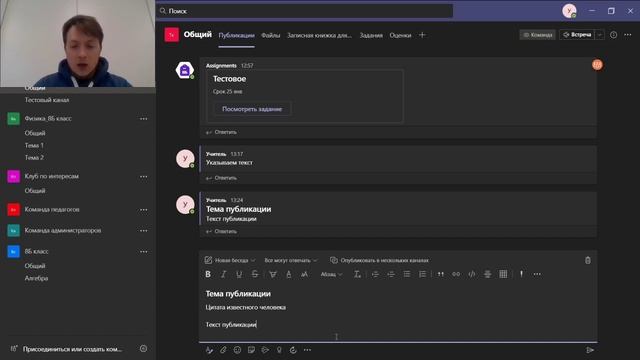This screenshot has width=640, height=360.
Task: Open the meet now icon below the compose box
Action: 265,350
